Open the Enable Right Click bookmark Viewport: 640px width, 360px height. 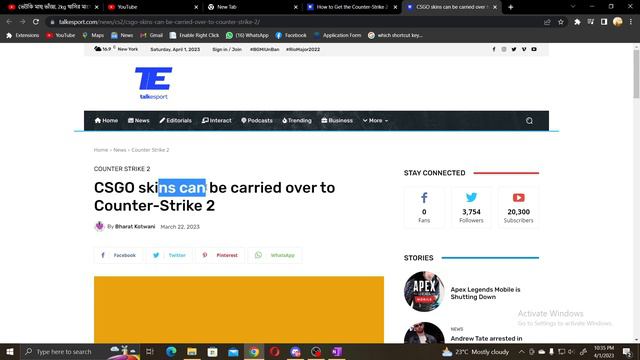pyautogui.click(x=194, y=36)
